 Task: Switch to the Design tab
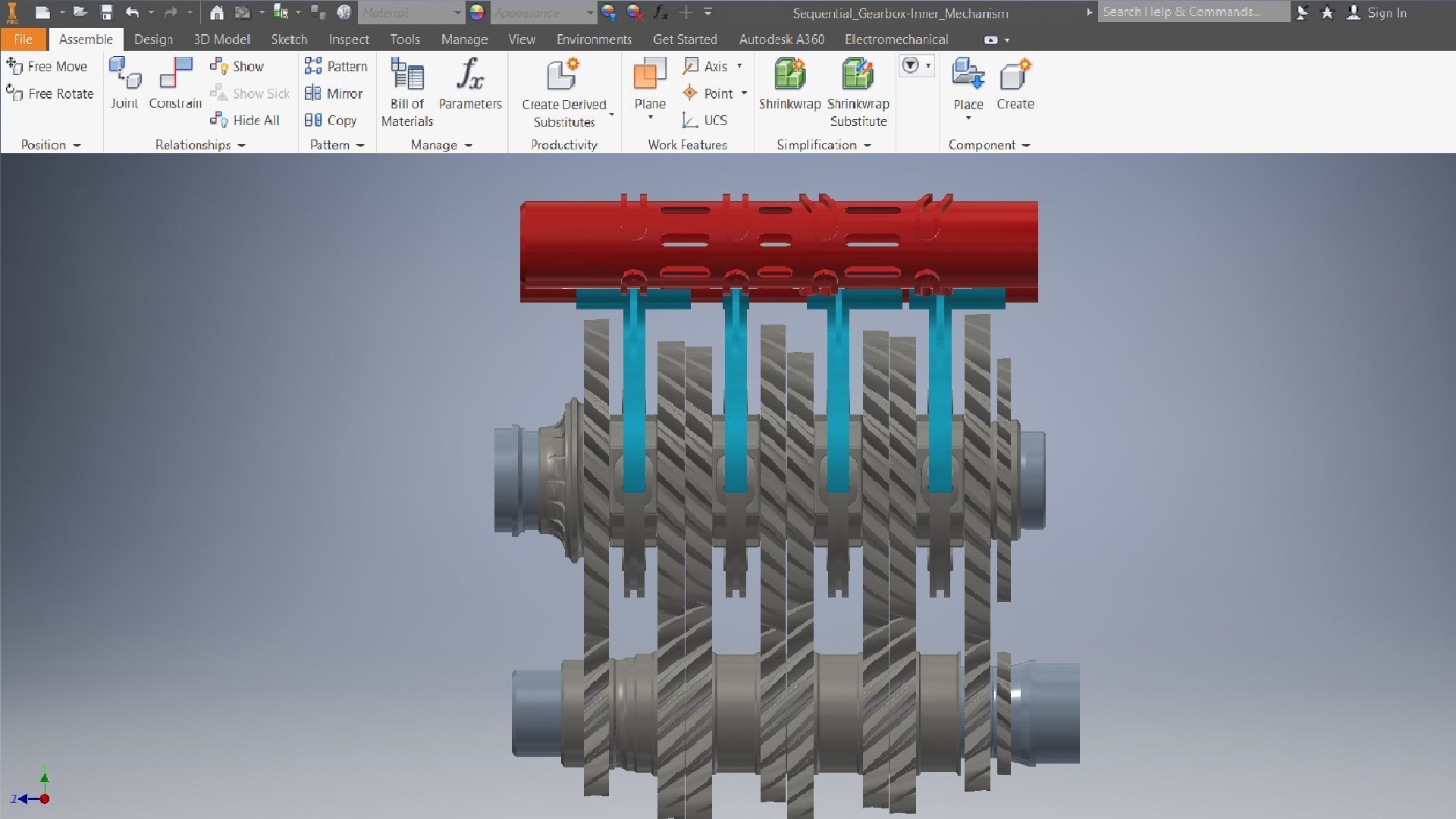(153, 39)
